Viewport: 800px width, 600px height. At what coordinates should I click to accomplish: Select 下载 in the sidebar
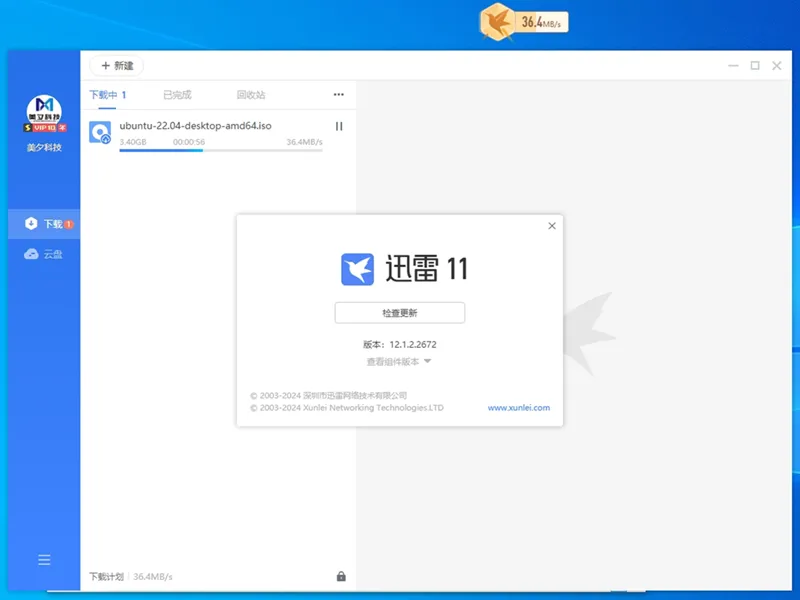(44, 224)
